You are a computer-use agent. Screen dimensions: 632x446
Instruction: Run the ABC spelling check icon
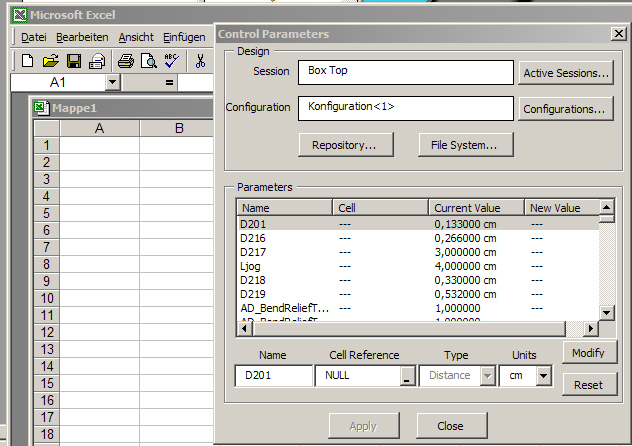point(172,61)
